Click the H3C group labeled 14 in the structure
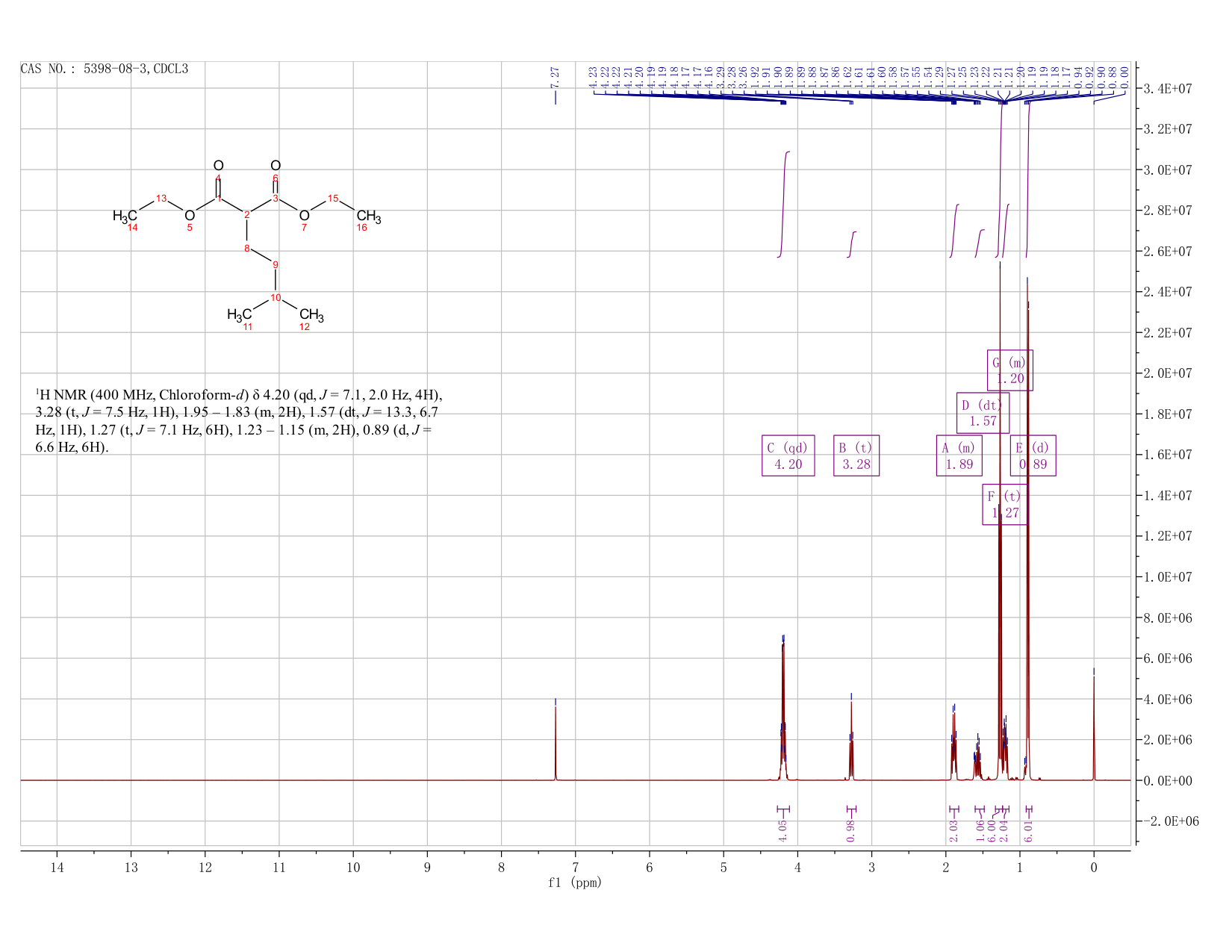1232x952 pixels. [125, 217]
